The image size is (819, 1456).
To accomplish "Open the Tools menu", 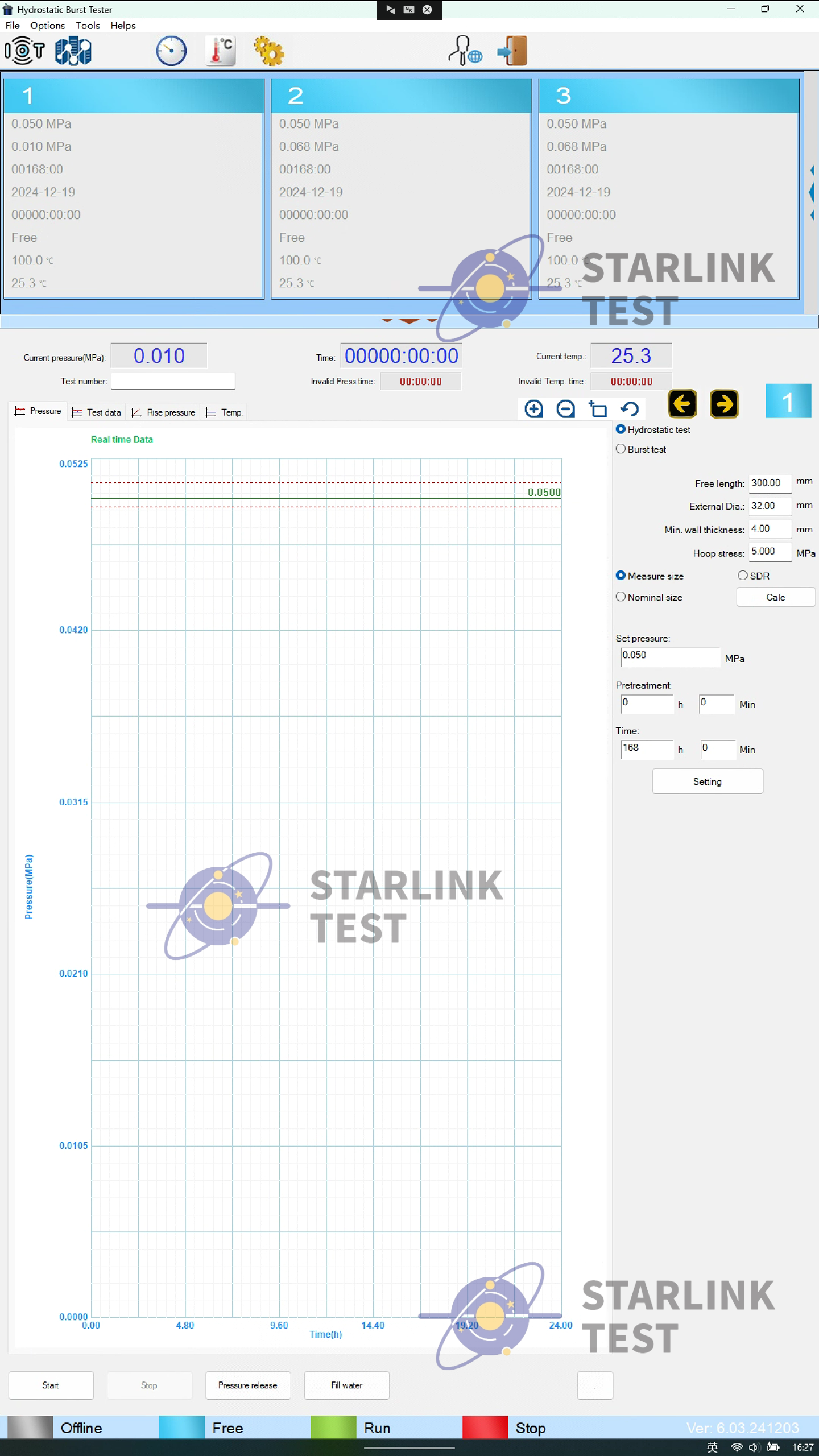I will (88, 26).
